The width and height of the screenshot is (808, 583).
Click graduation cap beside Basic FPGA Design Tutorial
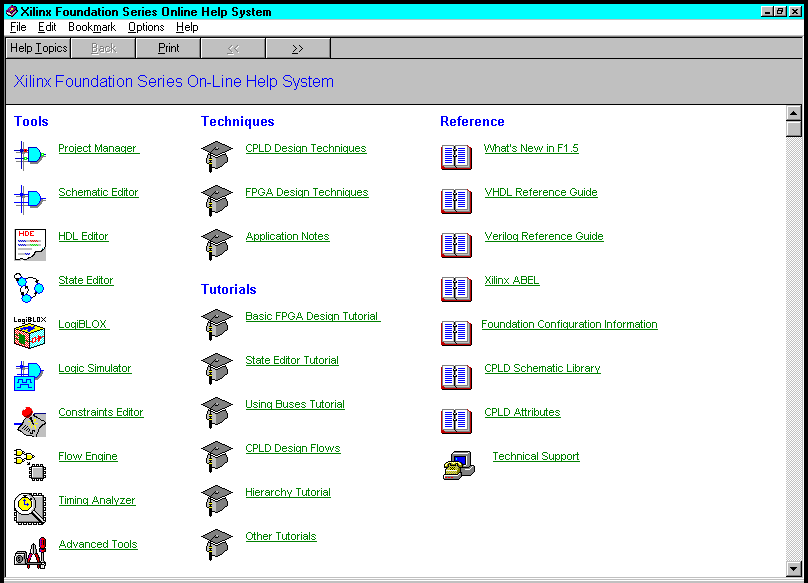click(217, 325)
